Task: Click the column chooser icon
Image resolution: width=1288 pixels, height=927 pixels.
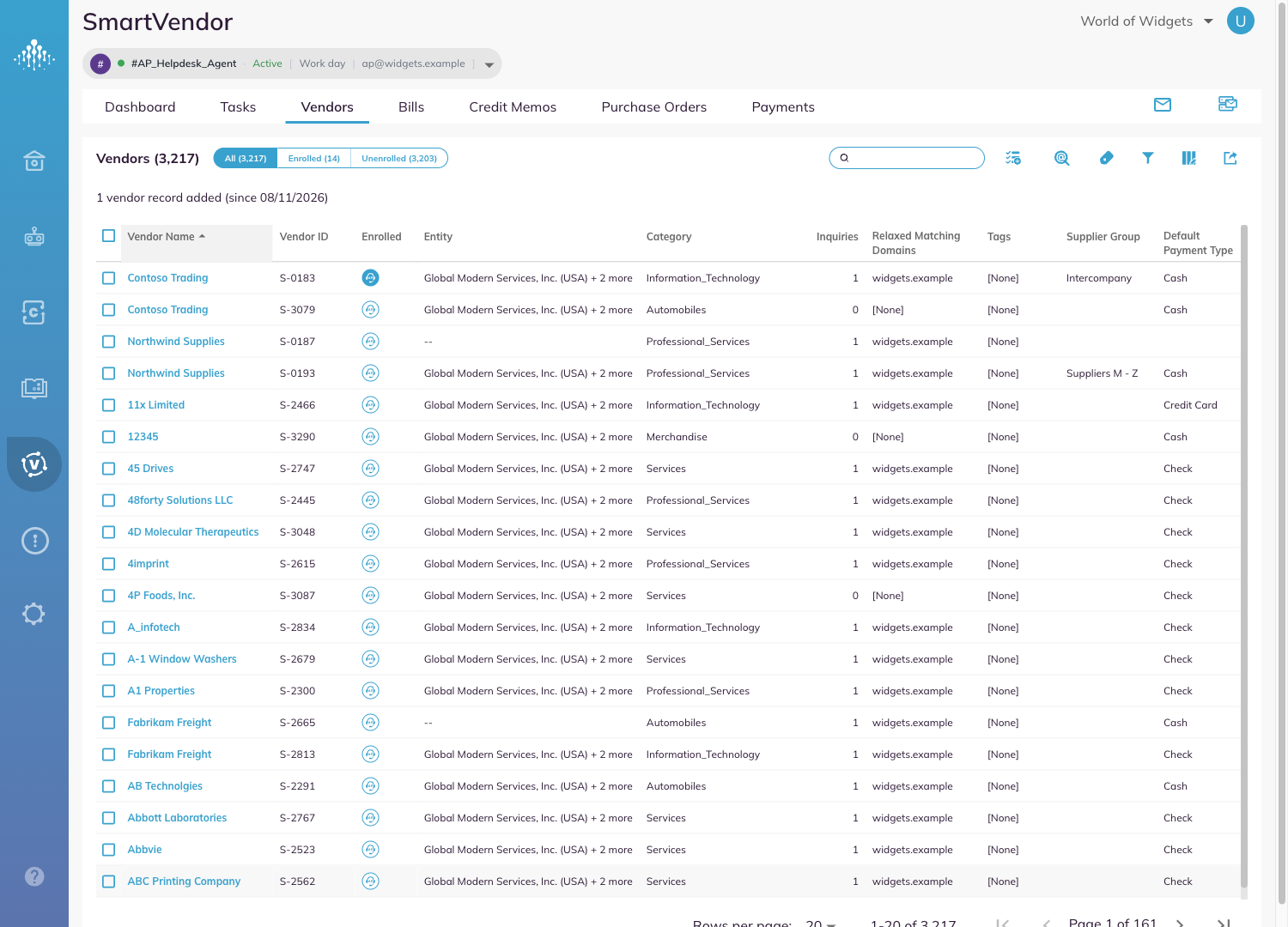Action: point(1189,158)
